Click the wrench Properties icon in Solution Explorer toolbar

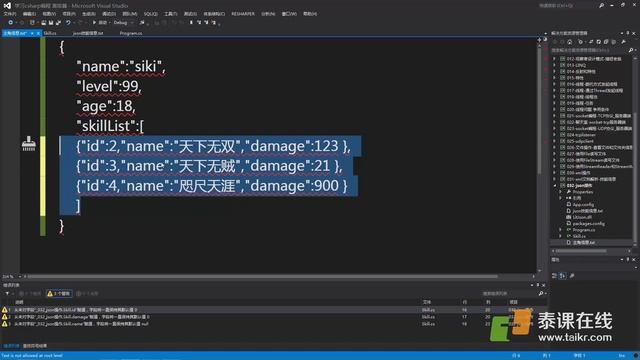(x=624, y=42)
